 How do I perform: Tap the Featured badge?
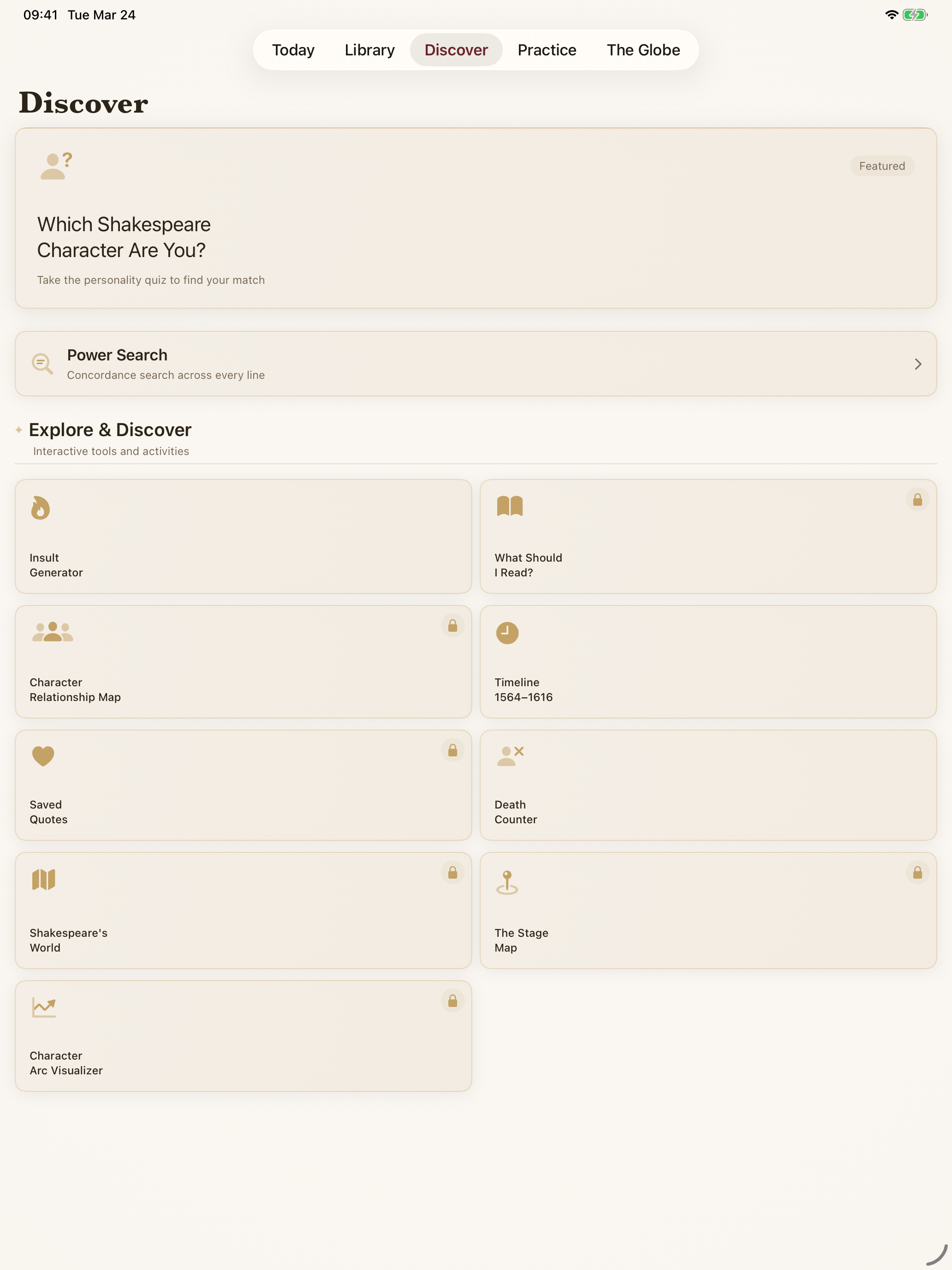click(x=882, y=166)
